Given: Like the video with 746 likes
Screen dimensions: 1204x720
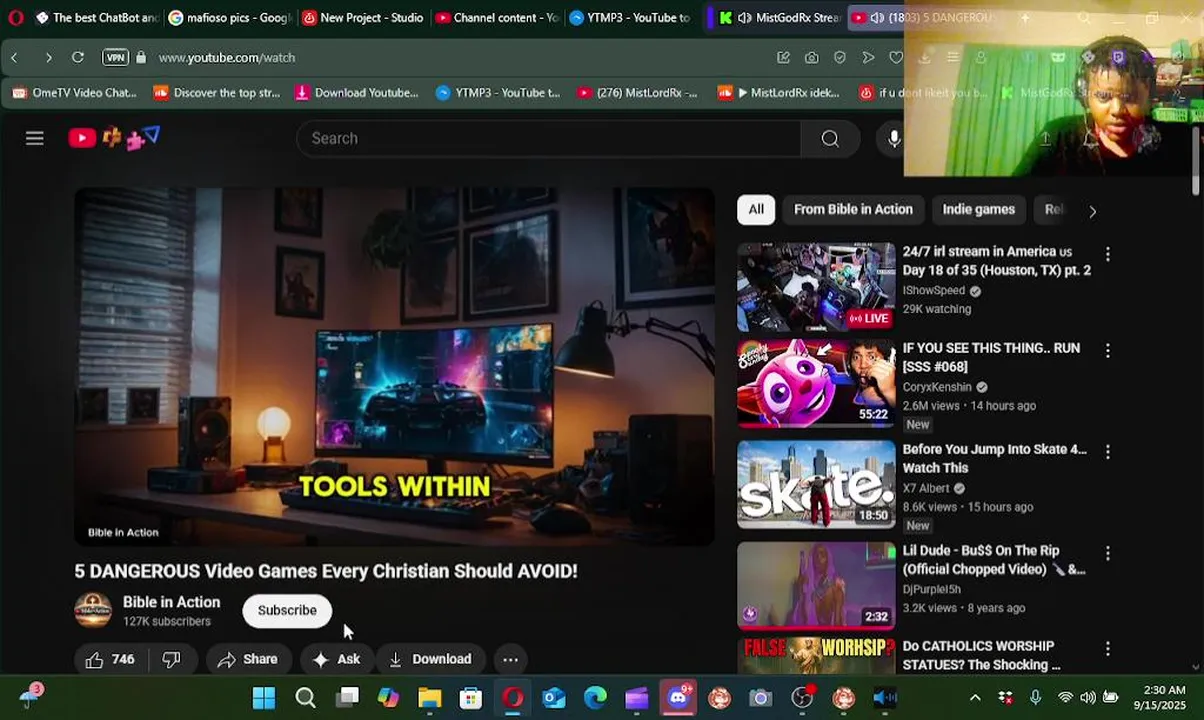Looking at the screenshot, I should pos(110,659).
